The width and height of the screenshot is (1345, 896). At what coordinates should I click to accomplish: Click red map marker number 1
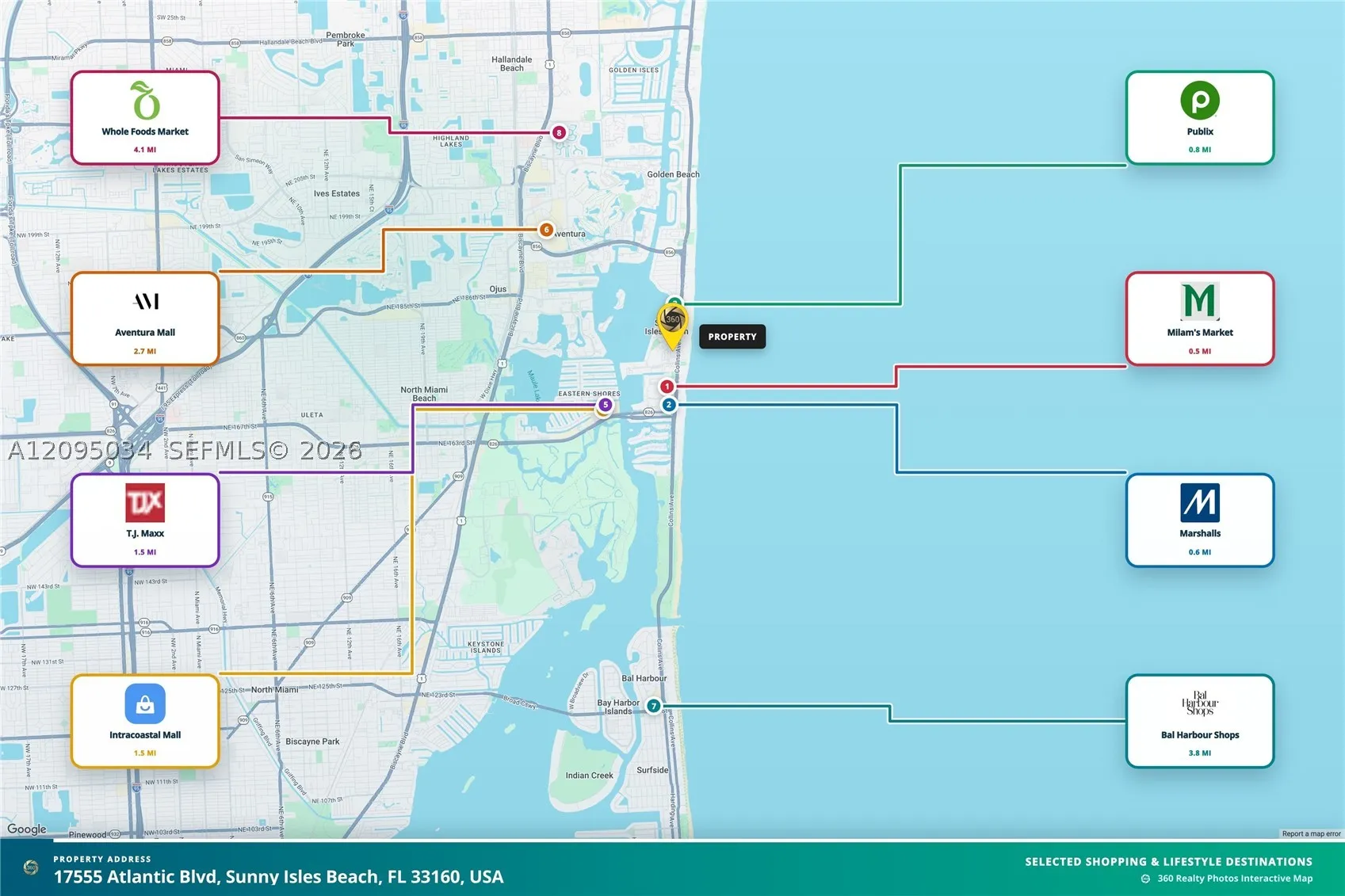(x=667, y=387)
